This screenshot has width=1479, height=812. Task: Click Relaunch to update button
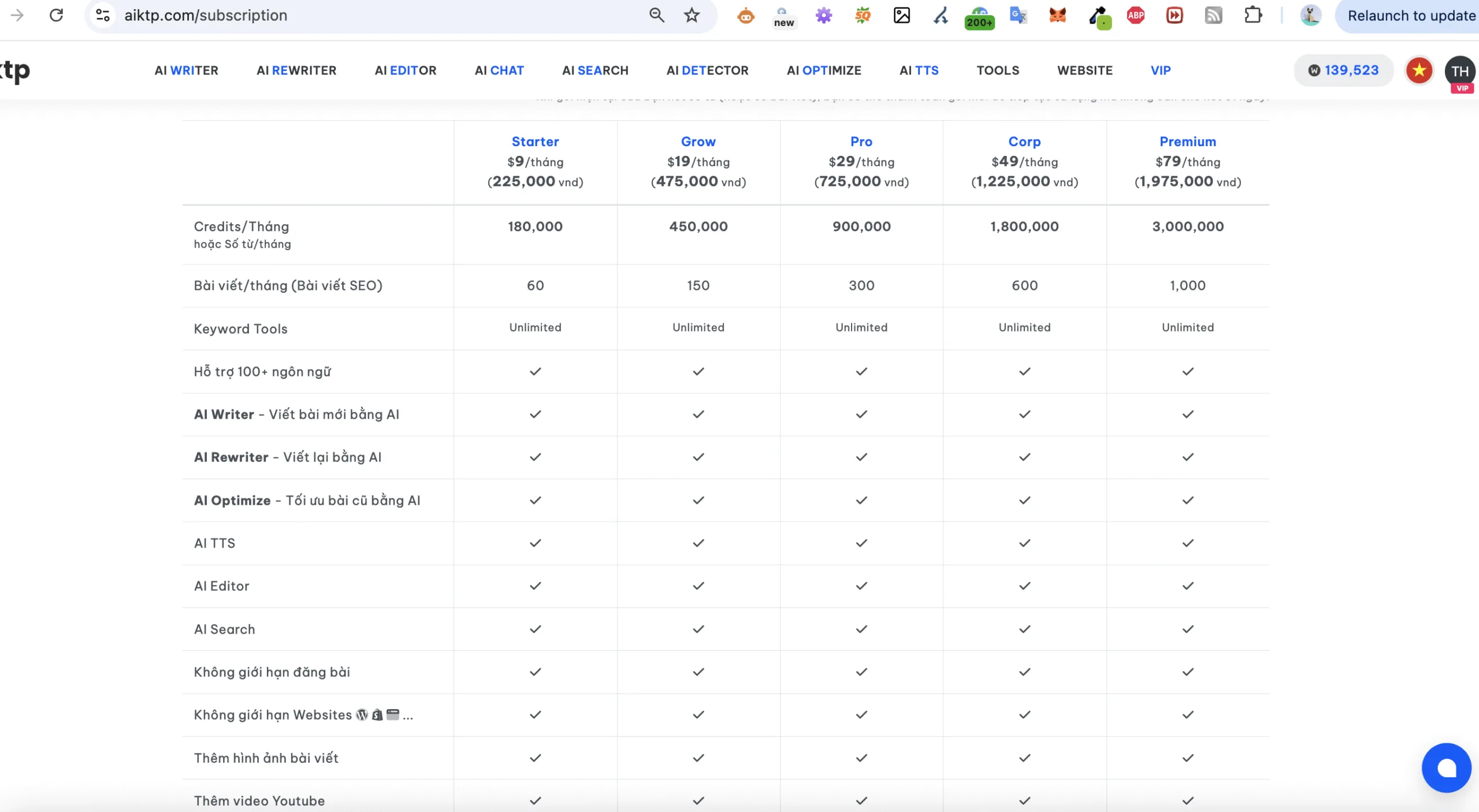point(1411,16)
